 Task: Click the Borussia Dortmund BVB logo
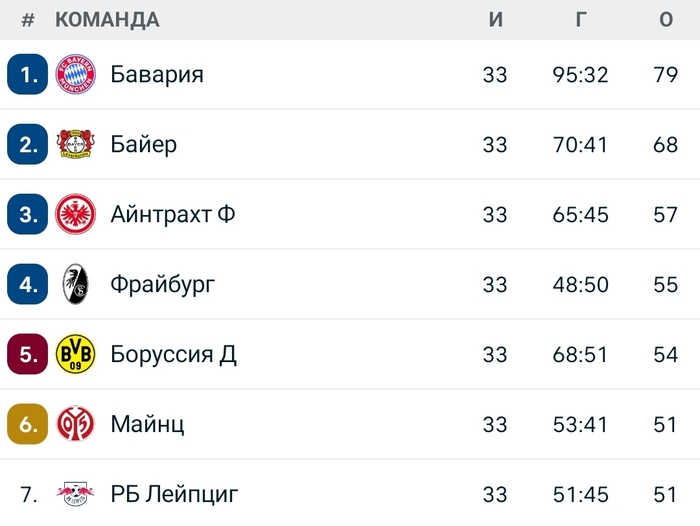tap(75, 354)
